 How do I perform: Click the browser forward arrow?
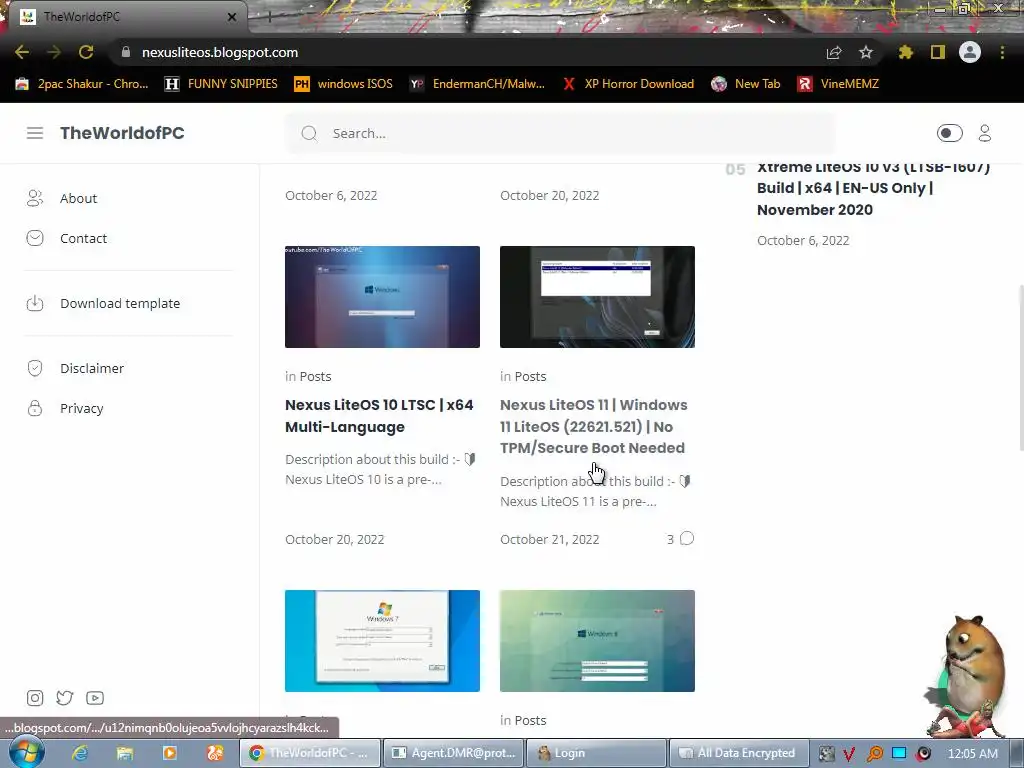tap(54, 52)
